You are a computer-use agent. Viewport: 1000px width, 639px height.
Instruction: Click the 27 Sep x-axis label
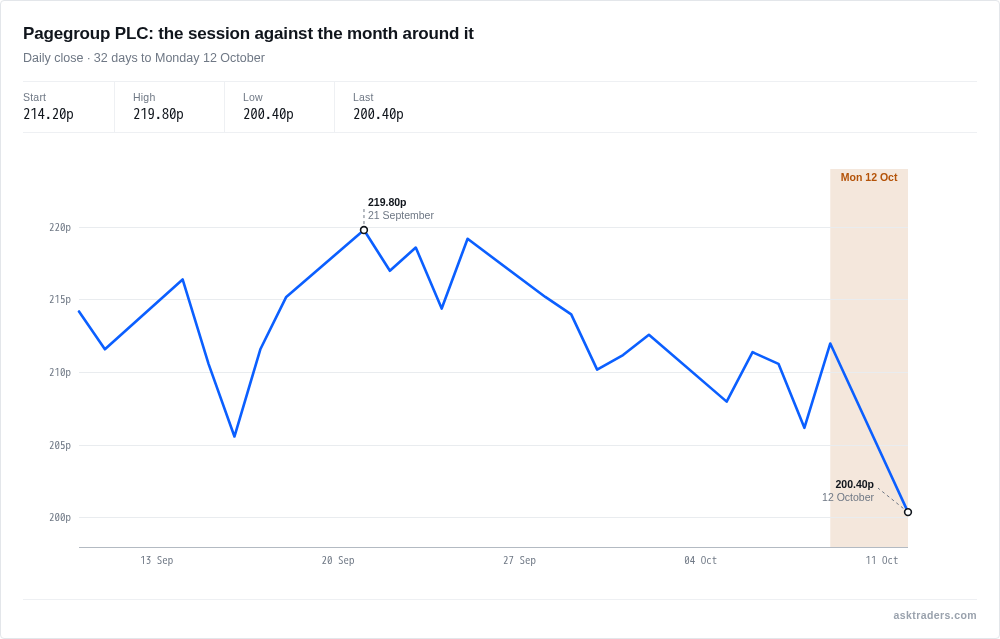519,561
